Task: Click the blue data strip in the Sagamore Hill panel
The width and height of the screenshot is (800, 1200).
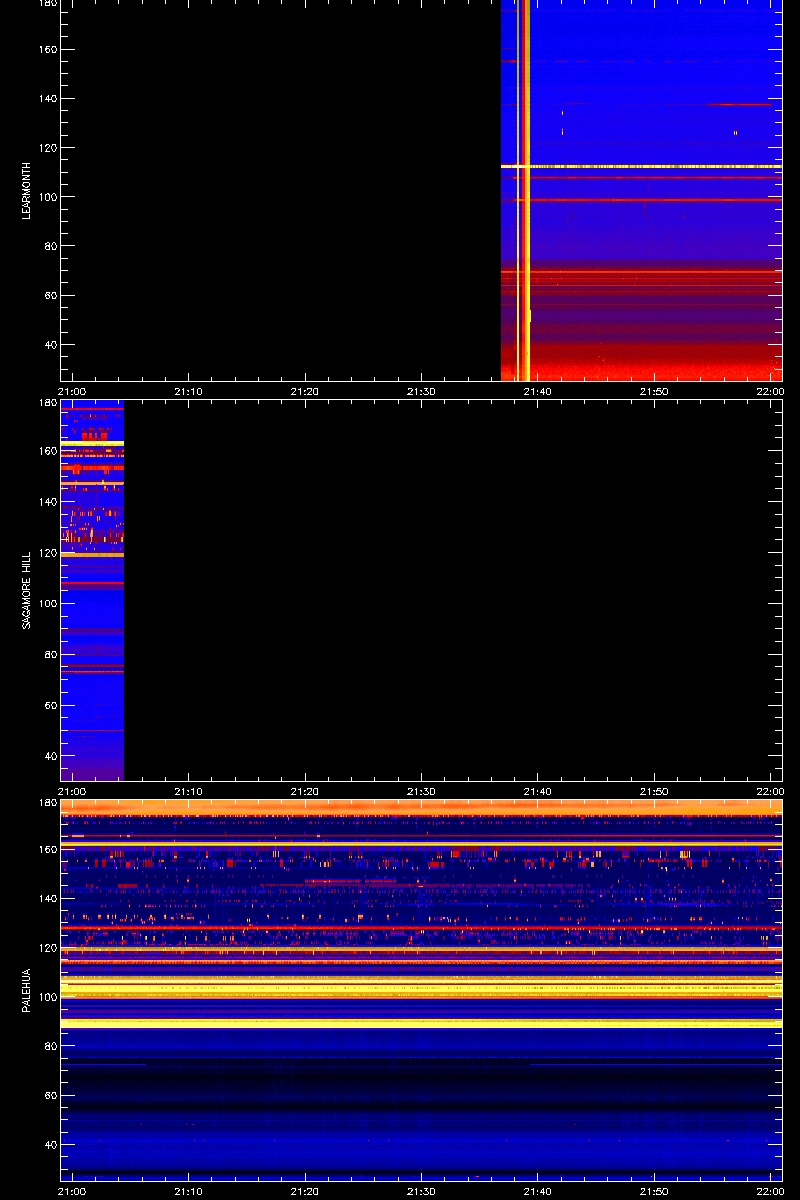Action: click(92, 590)
